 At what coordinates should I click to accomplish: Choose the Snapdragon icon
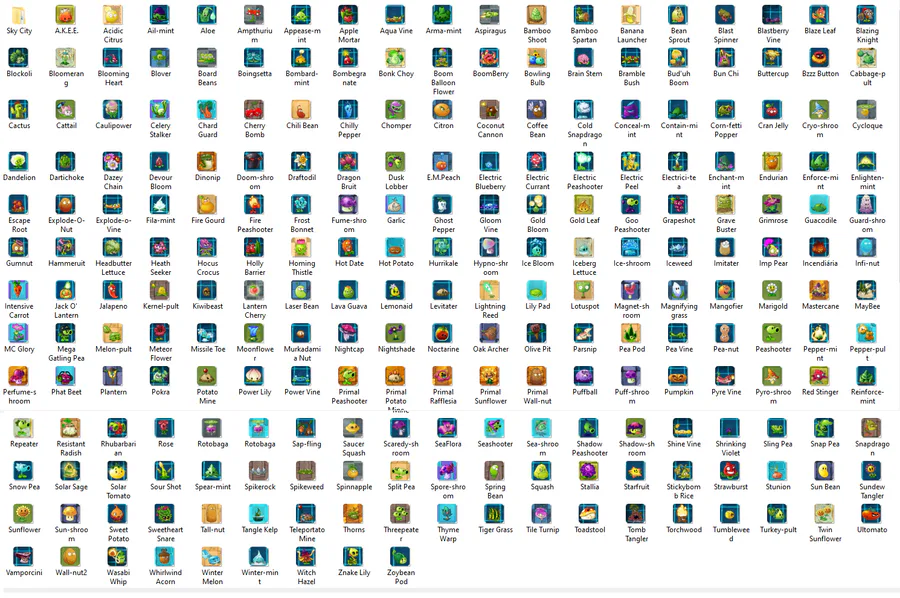pyautogui.click(x=872, y=428)
